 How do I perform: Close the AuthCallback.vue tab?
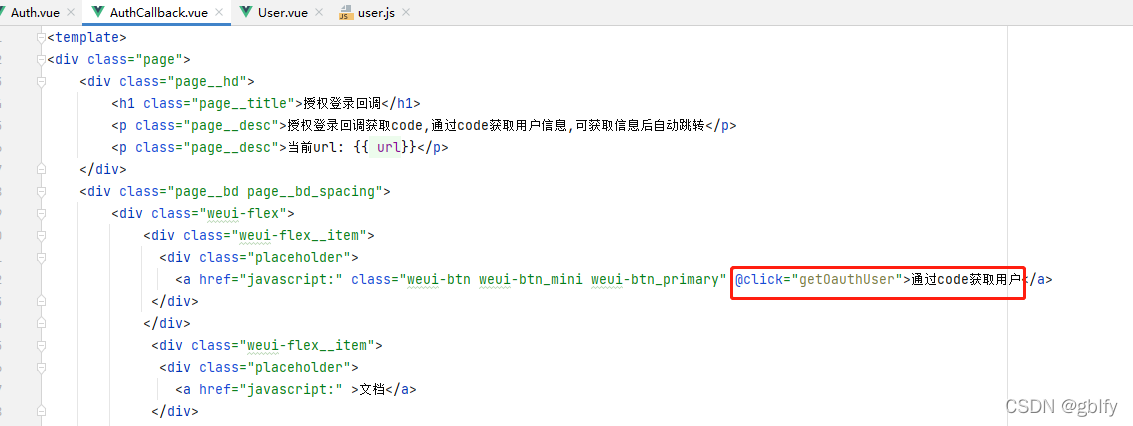[x=219, y=12]
